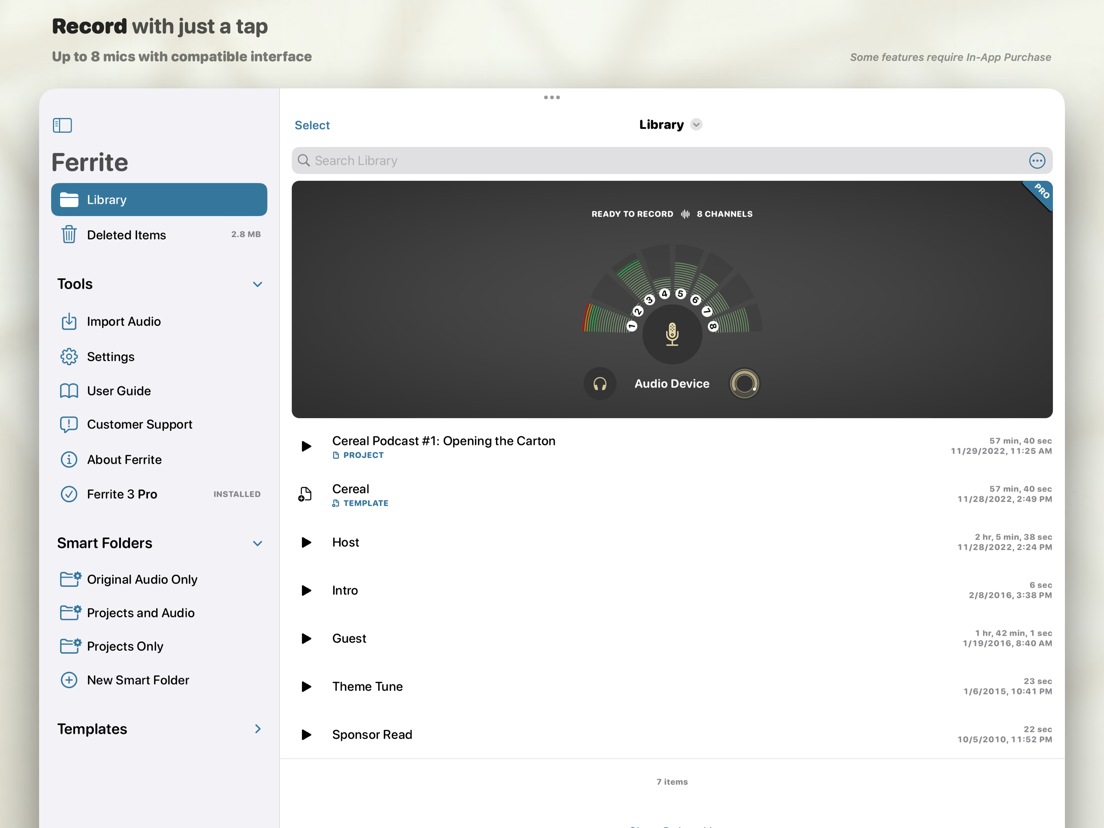
Task: Collapse the Tools section chevron
Action: pyautogui.click(x=258, y=284)
